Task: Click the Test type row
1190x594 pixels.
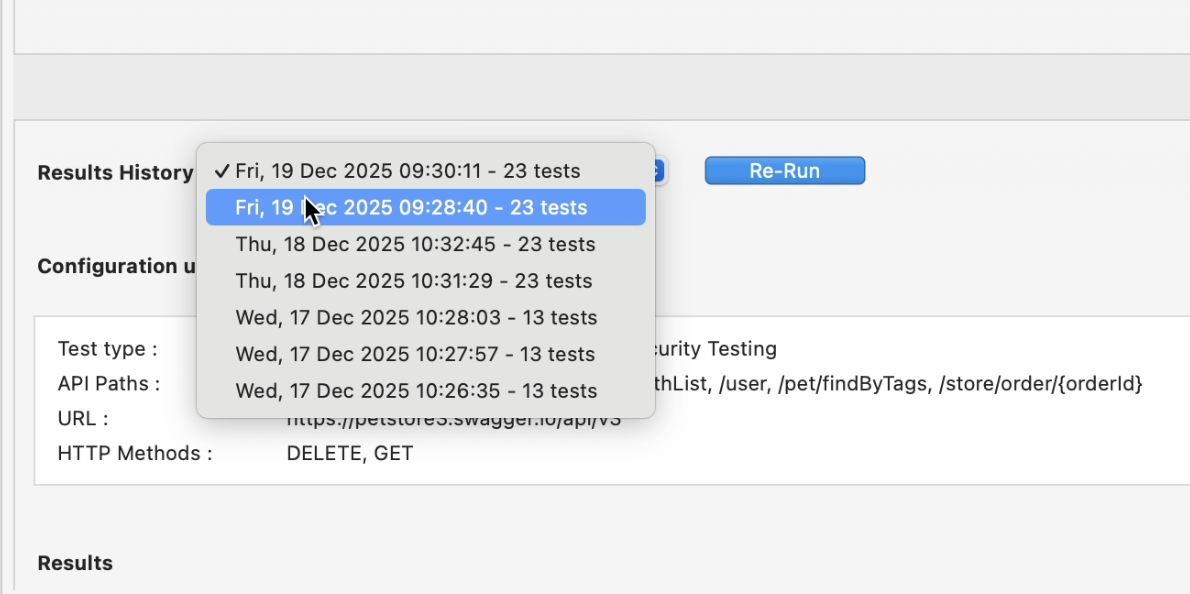Action: pos(106,349)
